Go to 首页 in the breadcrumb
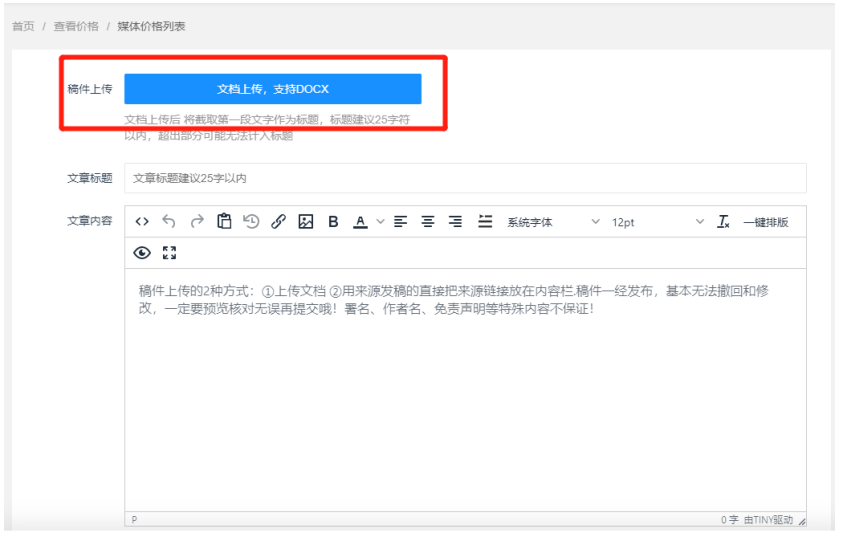This screenshot has height=555, width=854. click(x=23, y=26)
